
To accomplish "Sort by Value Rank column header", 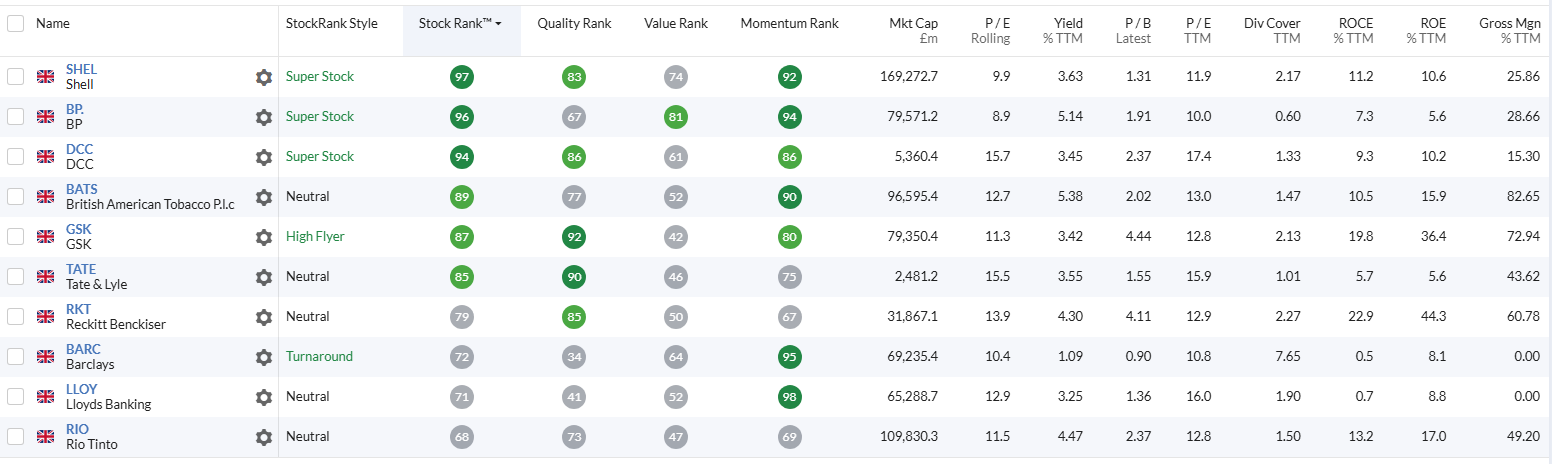I will click(676, 23).
